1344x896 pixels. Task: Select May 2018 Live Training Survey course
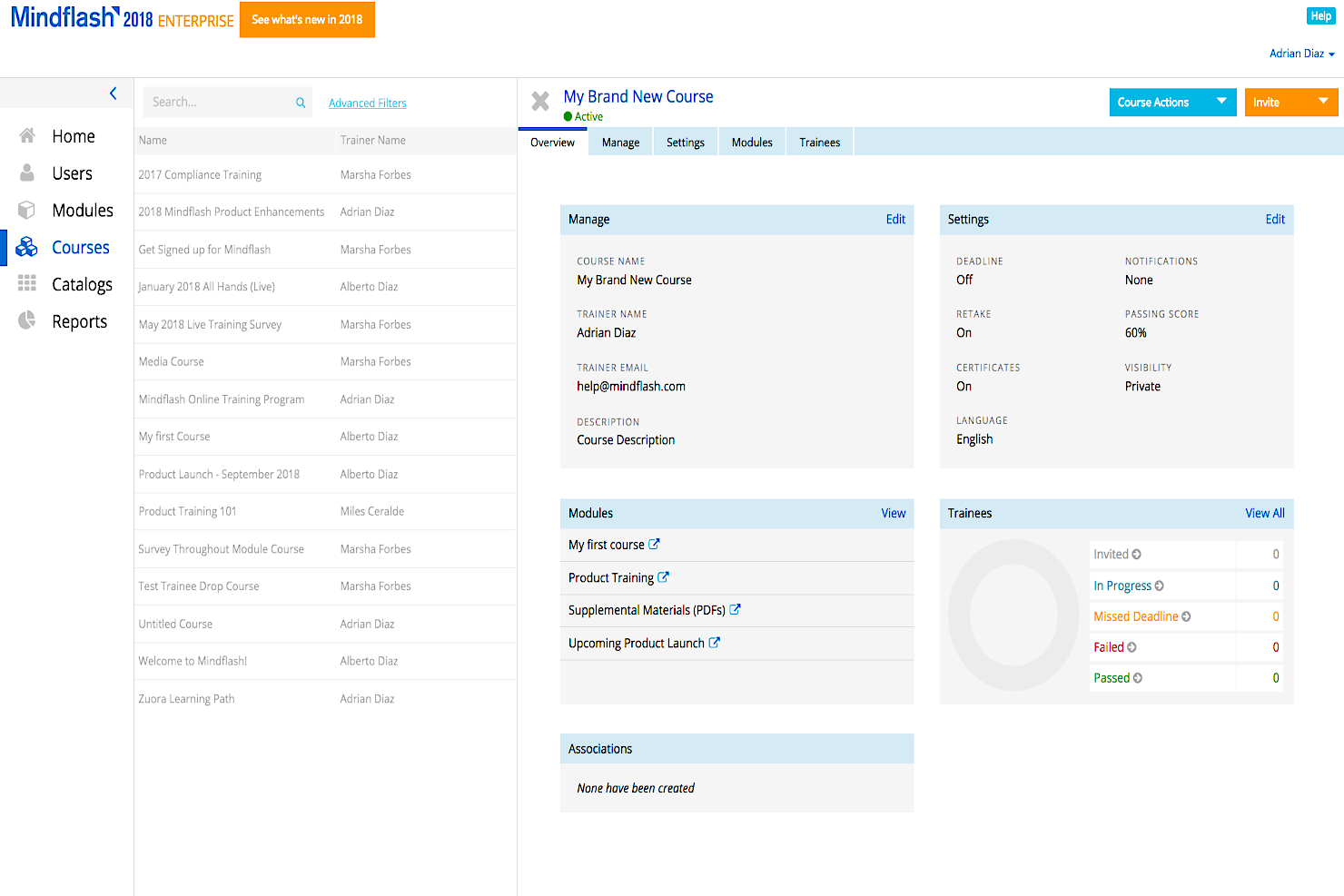pos(326,325)
